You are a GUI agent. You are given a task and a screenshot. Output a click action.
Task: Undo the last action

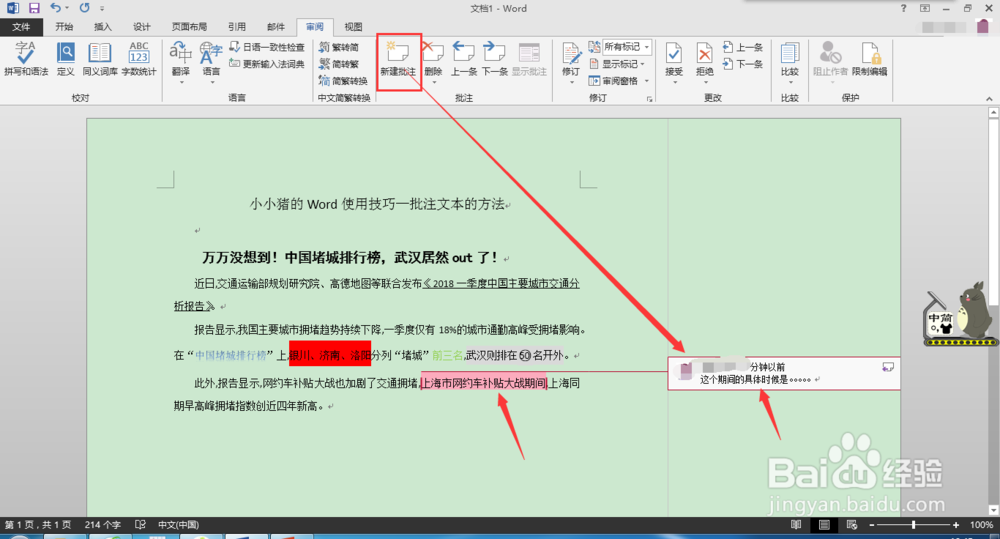pyautogui.click(x=55, y=8)
